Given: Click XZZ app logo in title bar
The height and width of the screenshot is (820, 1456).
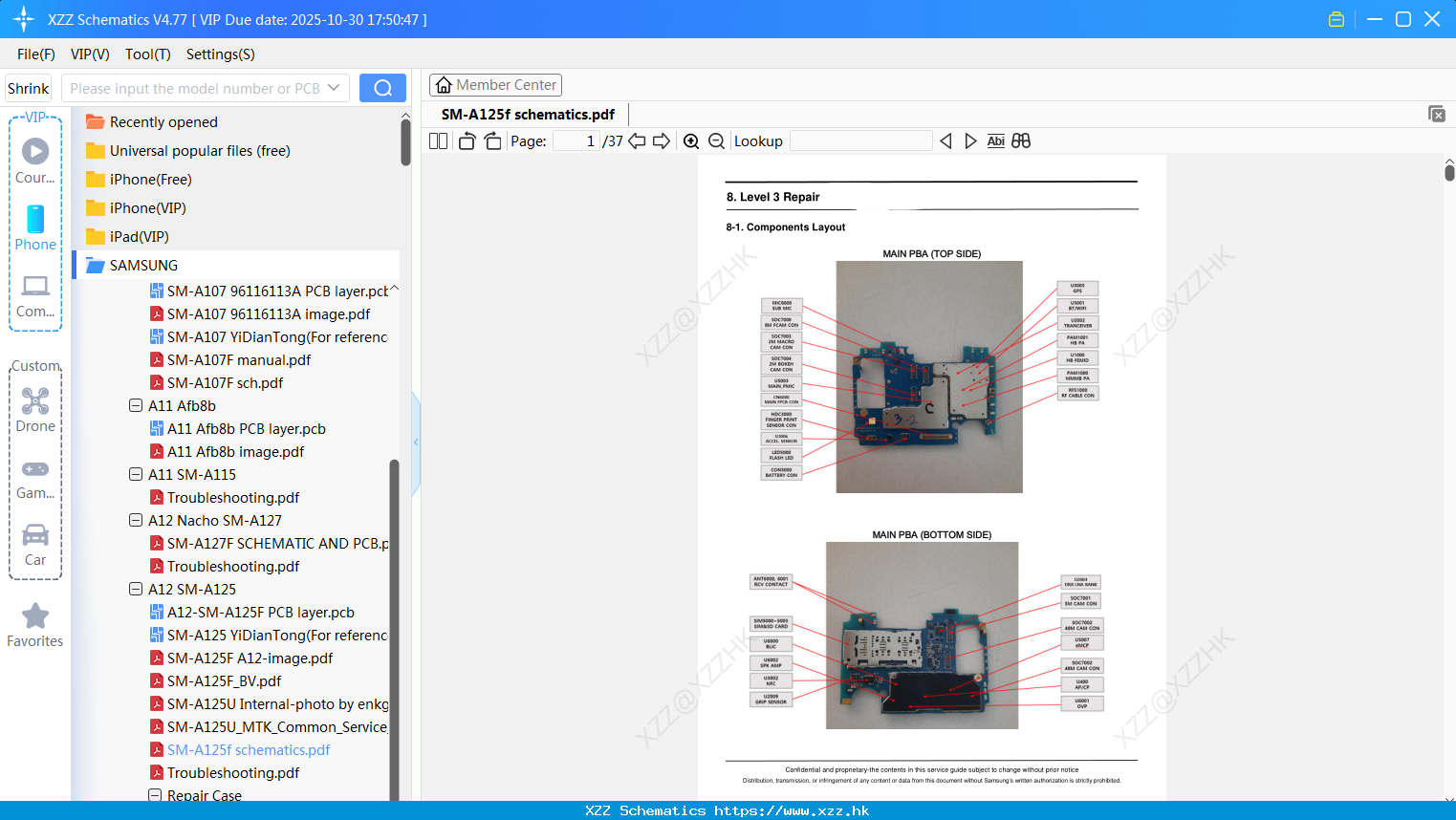Looking at the screenshot, I should [x=24, y=19].
